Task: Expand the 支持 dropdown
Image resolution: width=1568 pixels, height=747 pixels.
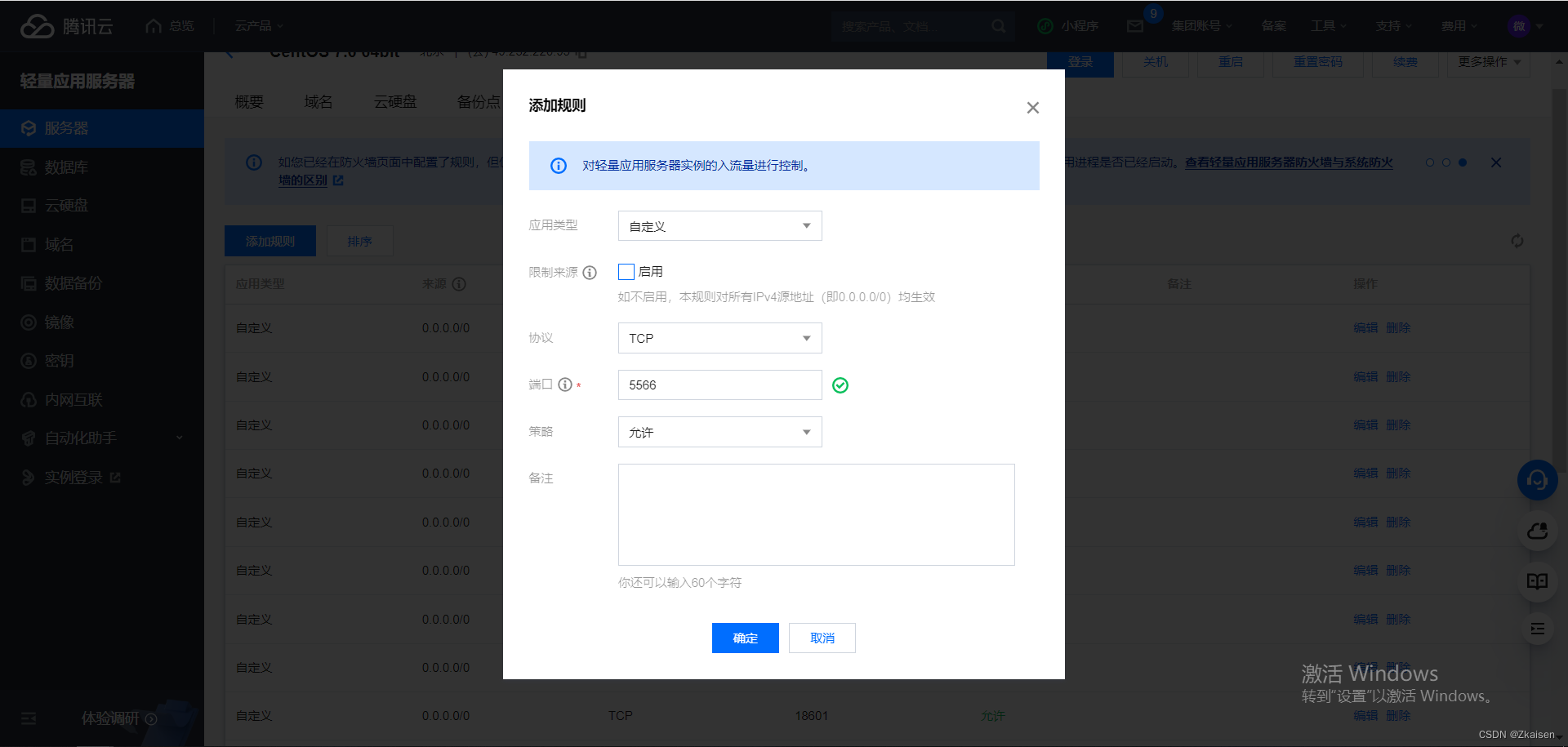Action: [x=1393, y=26]
